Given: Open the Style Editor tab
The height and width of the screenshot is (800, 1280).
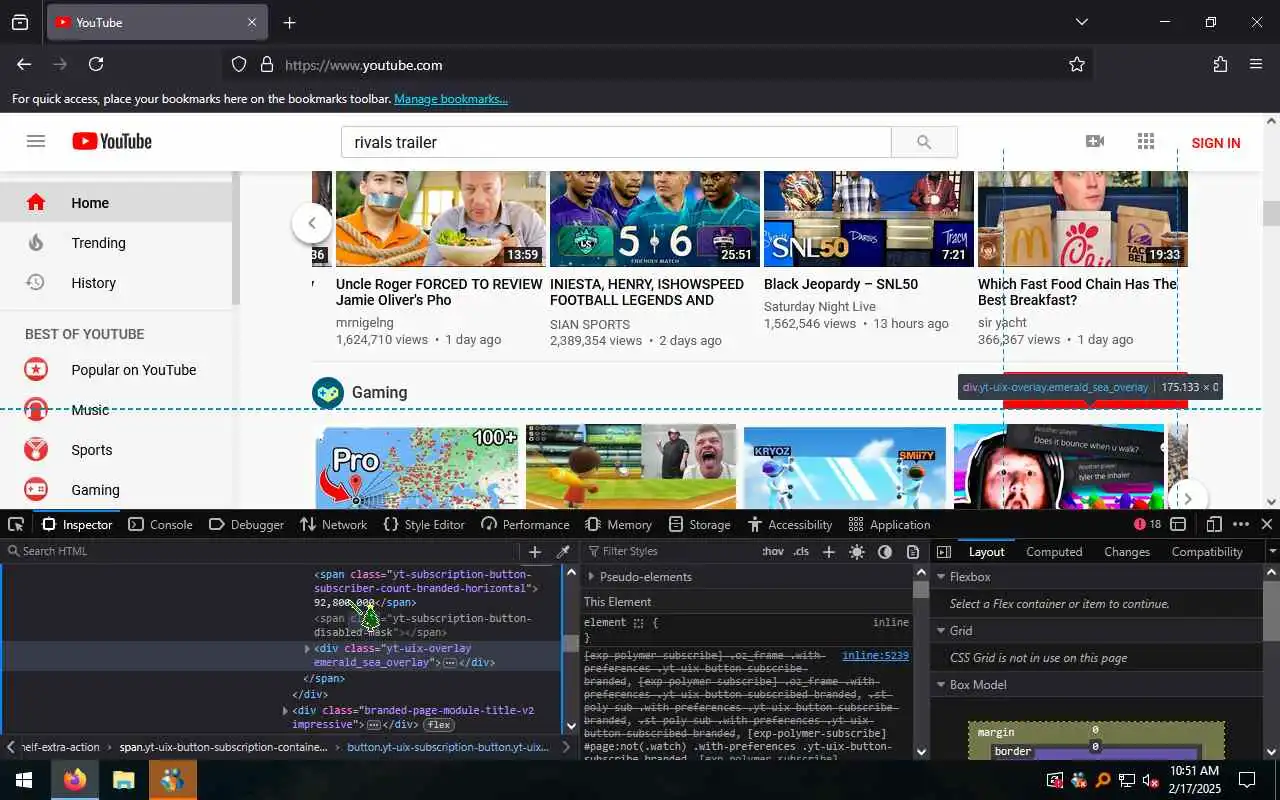Looking at the screenshot, I should click(424, 524).
